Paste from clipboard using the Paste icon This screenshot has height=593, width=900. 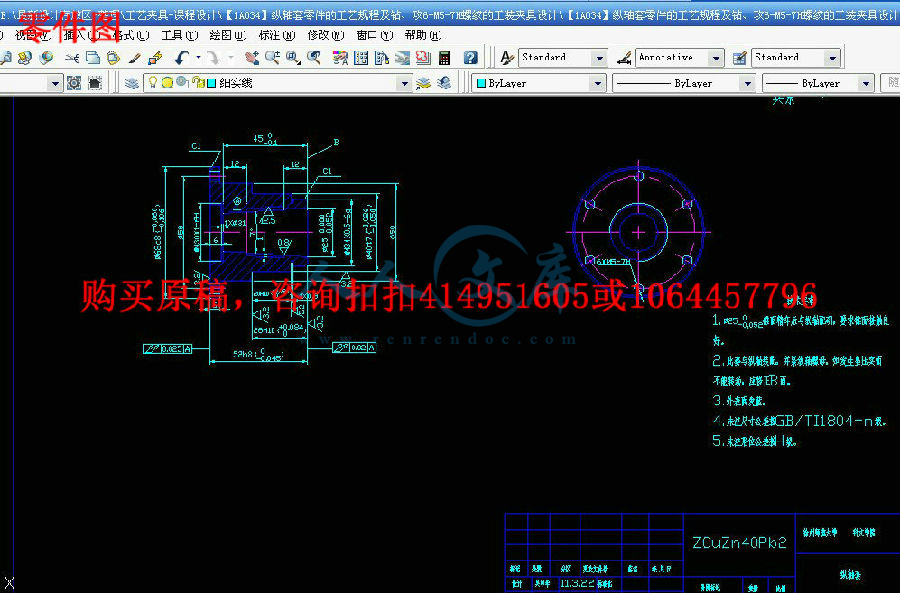click(114, 57)
